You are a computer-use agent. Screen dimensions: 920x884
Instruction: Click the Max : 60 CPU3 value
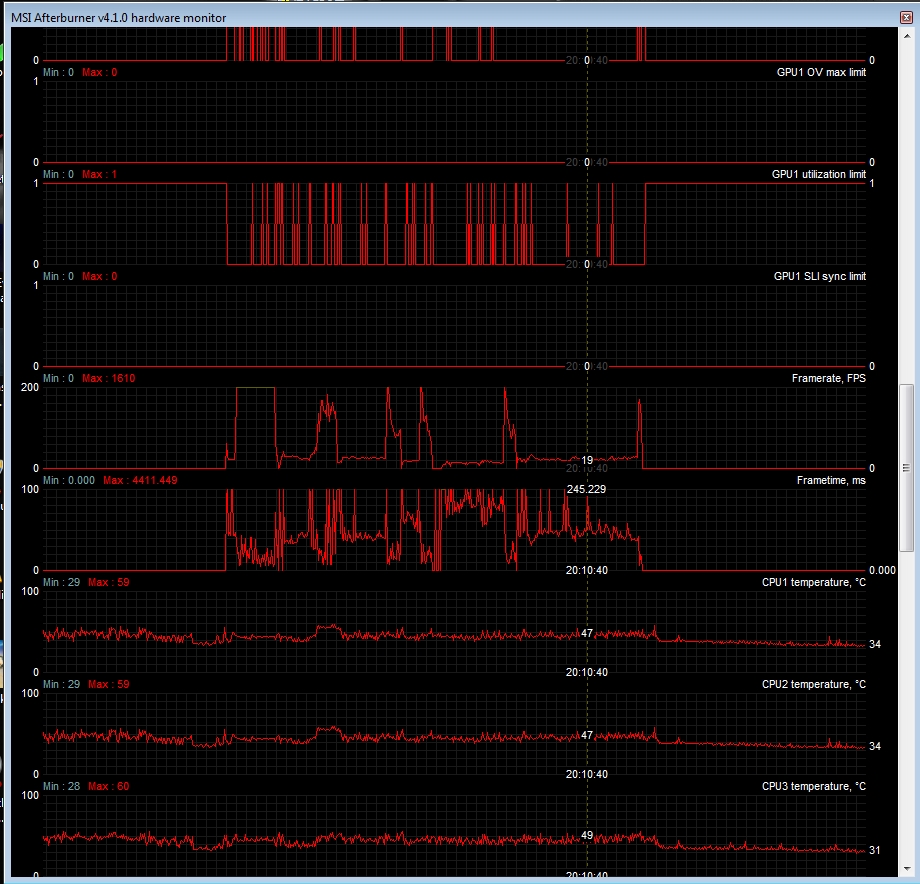pos(109,787)
